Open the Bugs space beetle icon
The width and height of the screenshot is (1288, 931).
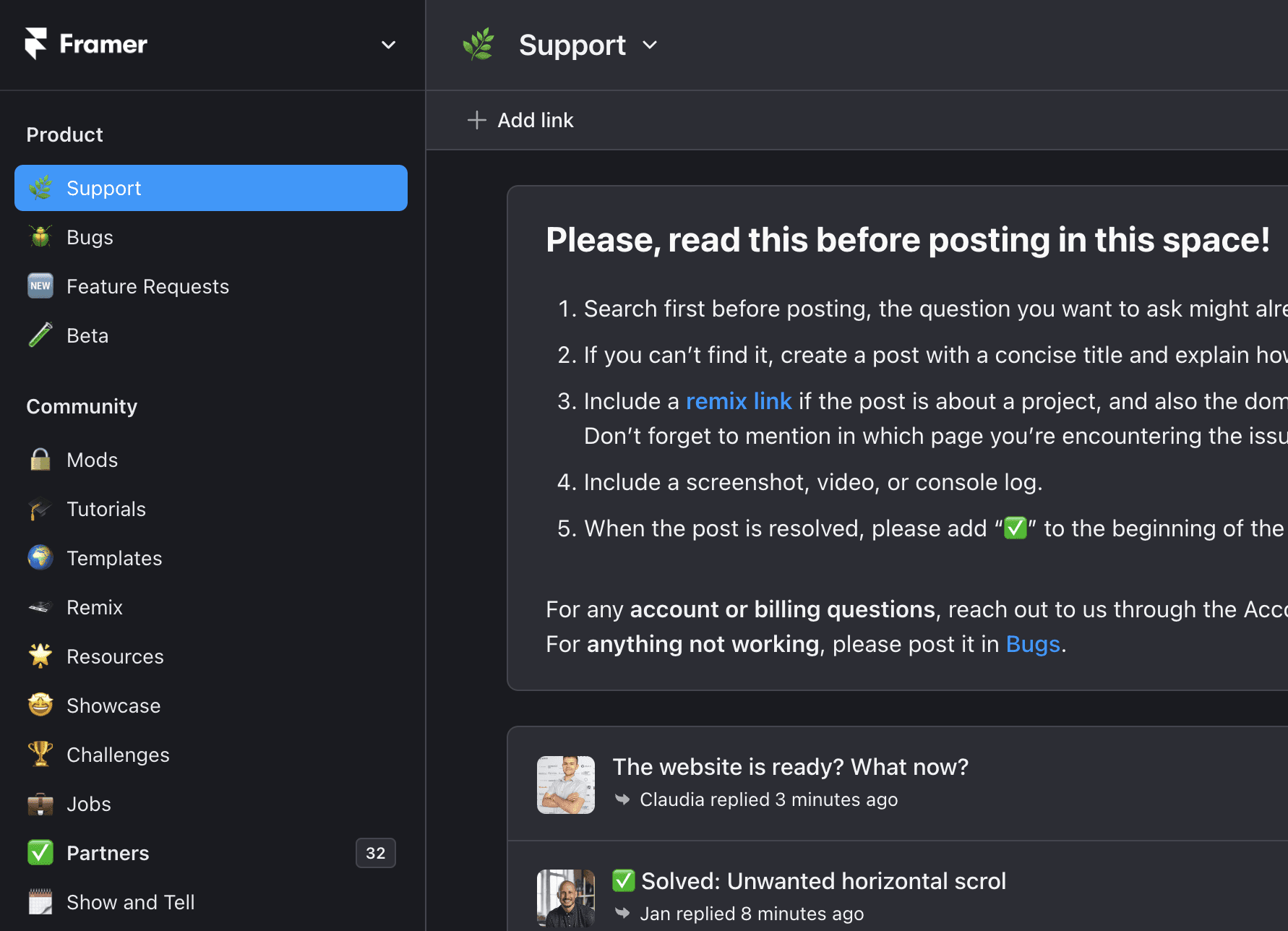coord(40,237)
